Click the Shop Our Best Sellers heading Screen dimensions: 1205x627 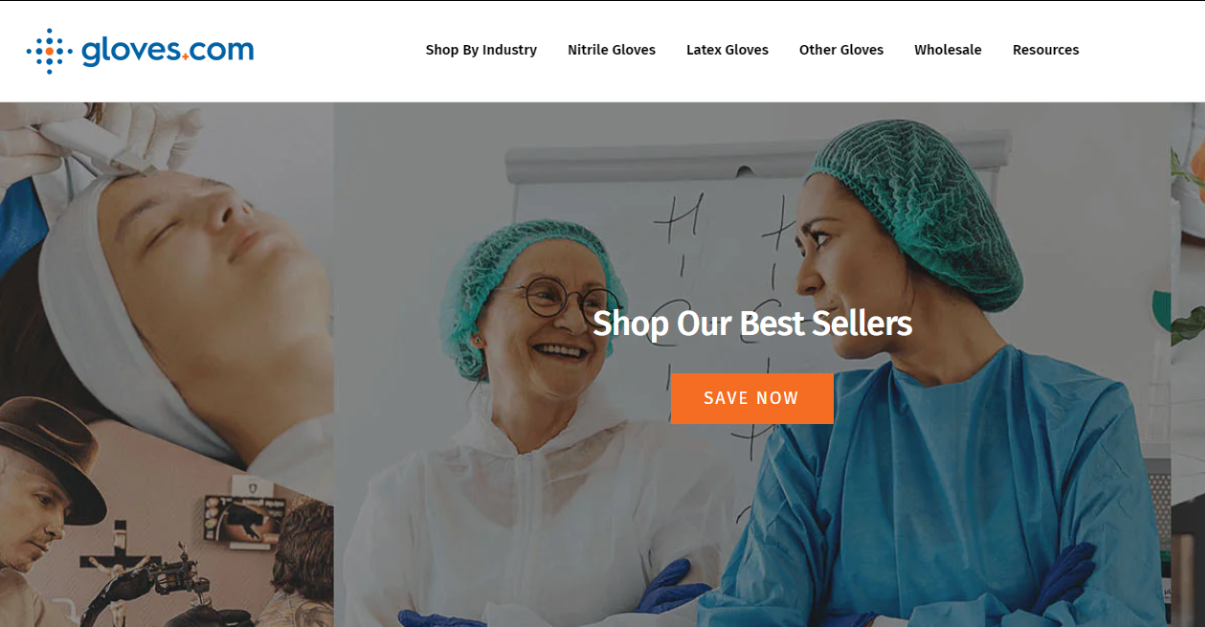click(x=752, y=323)
